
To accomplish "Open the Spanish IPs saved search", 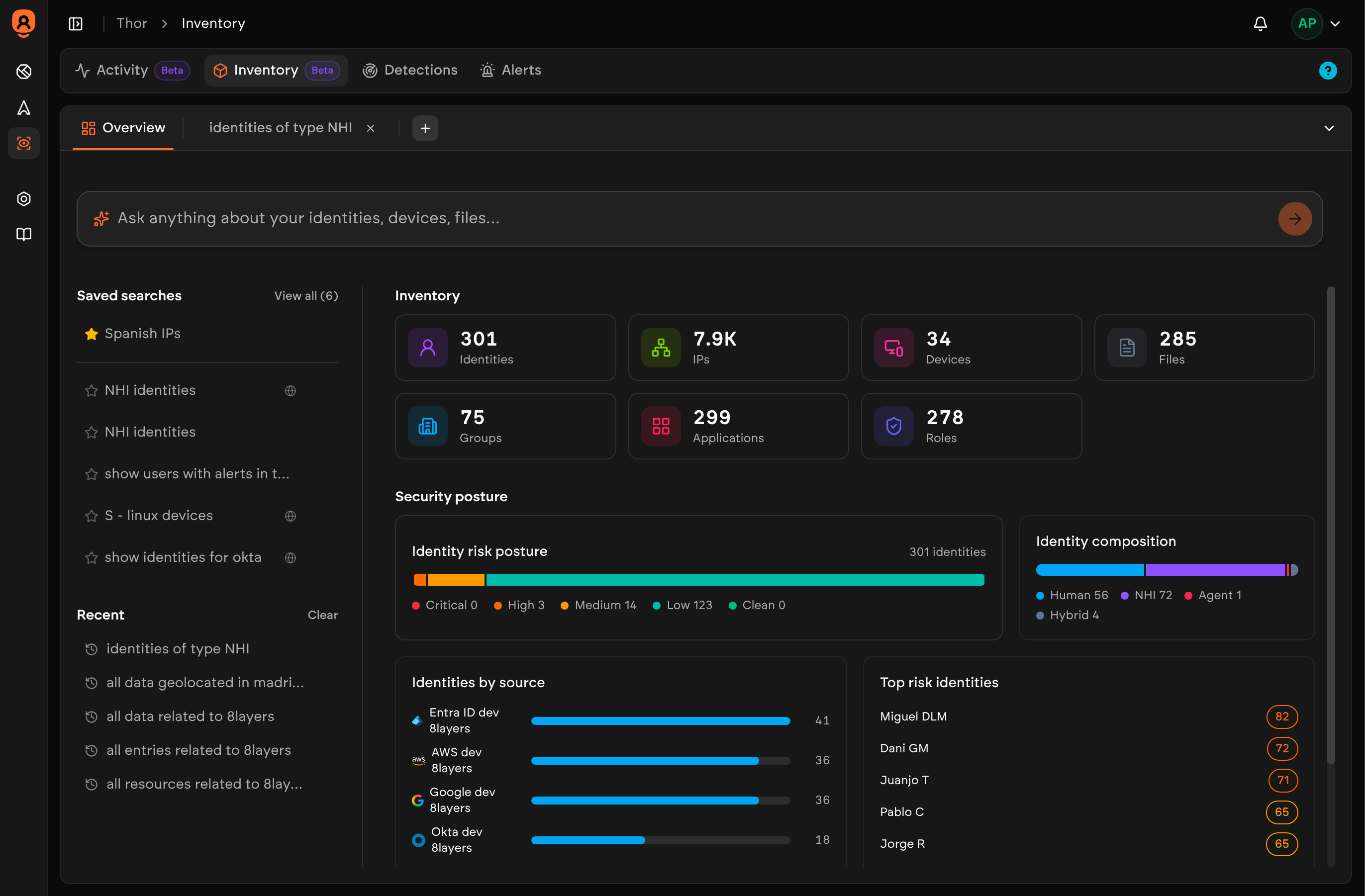I will [142, 334].
